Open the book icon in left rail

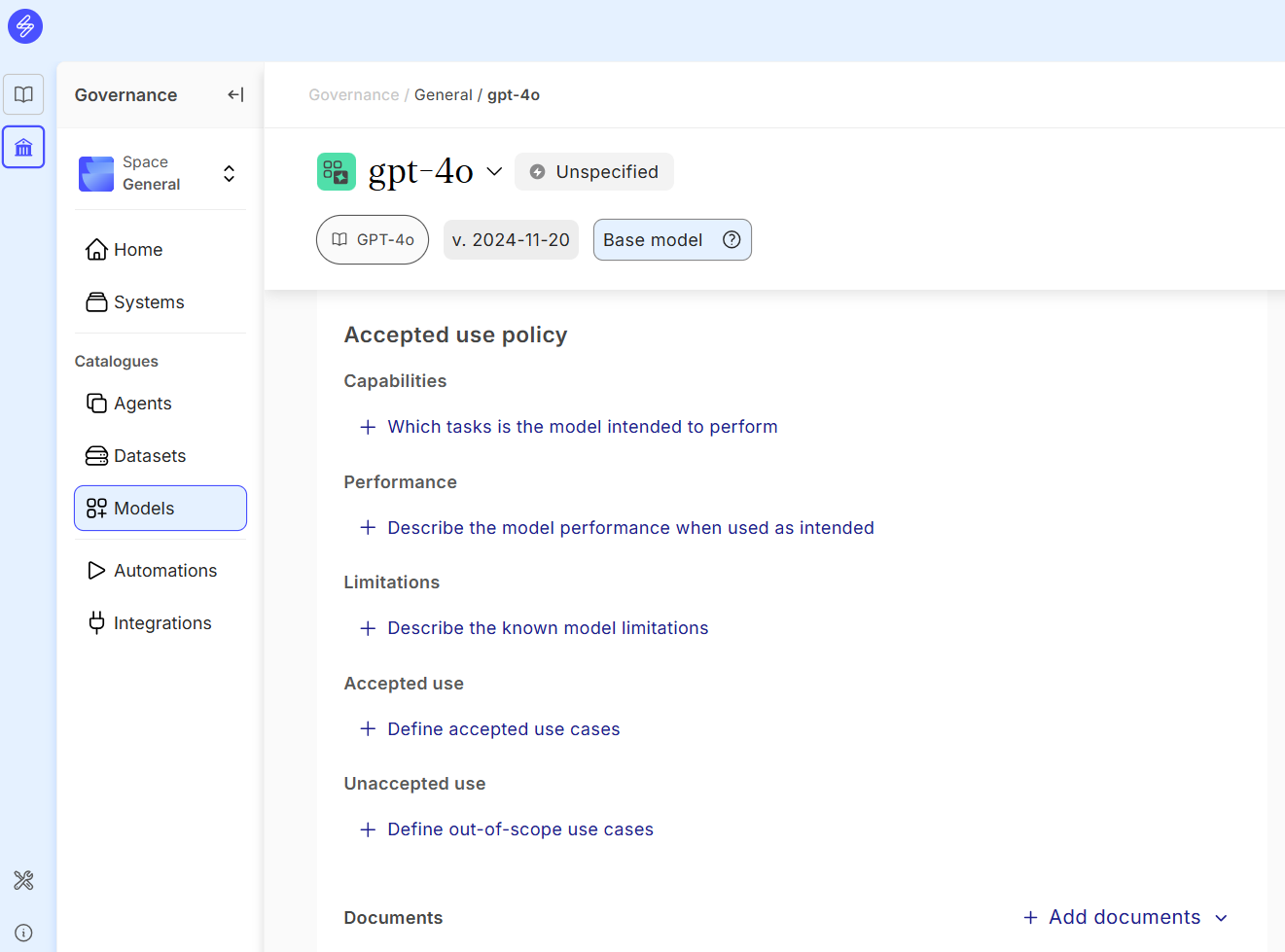[x=23, y=94]
